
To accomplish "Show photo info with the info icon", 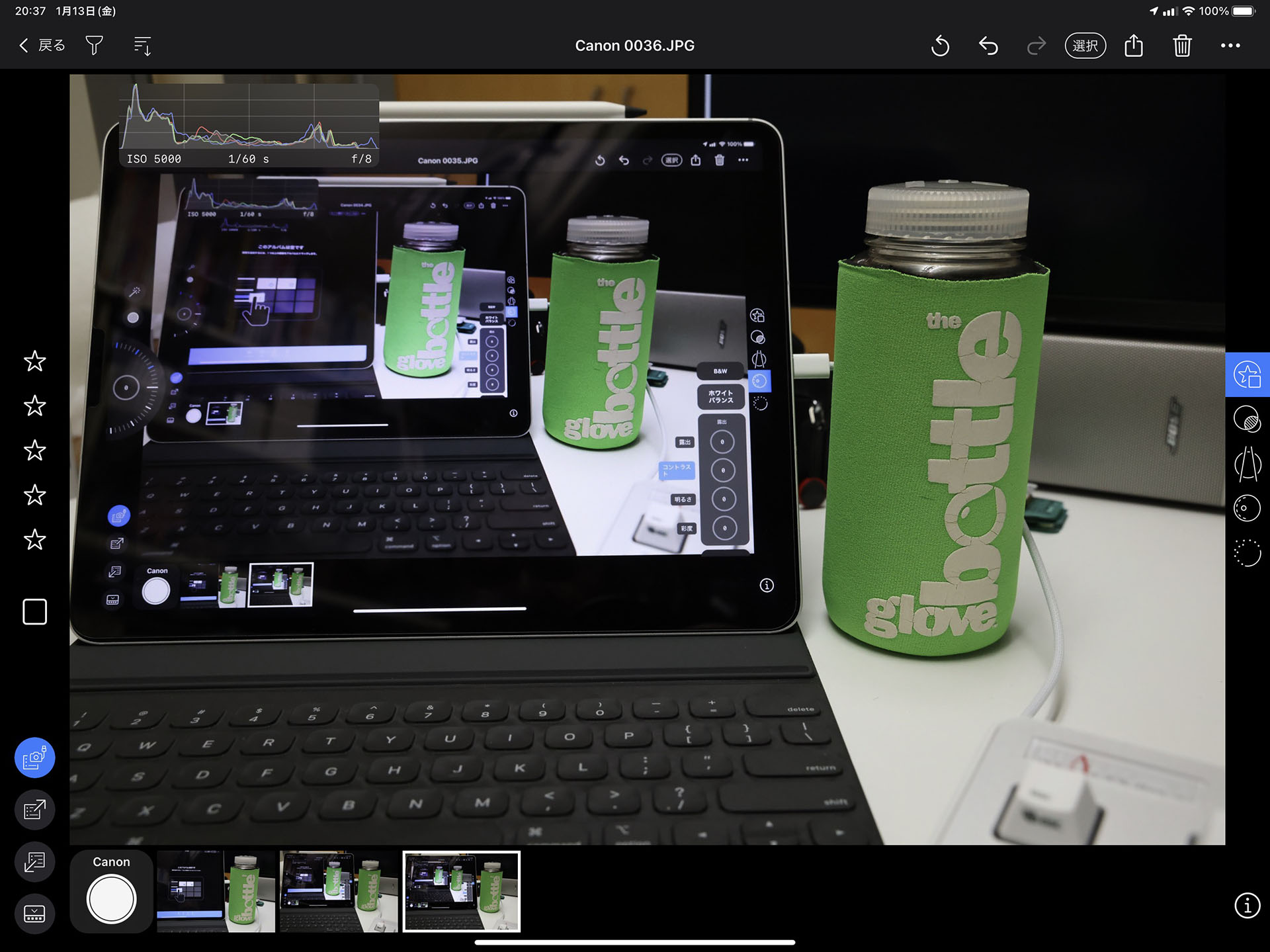I will pos(1248,906).
